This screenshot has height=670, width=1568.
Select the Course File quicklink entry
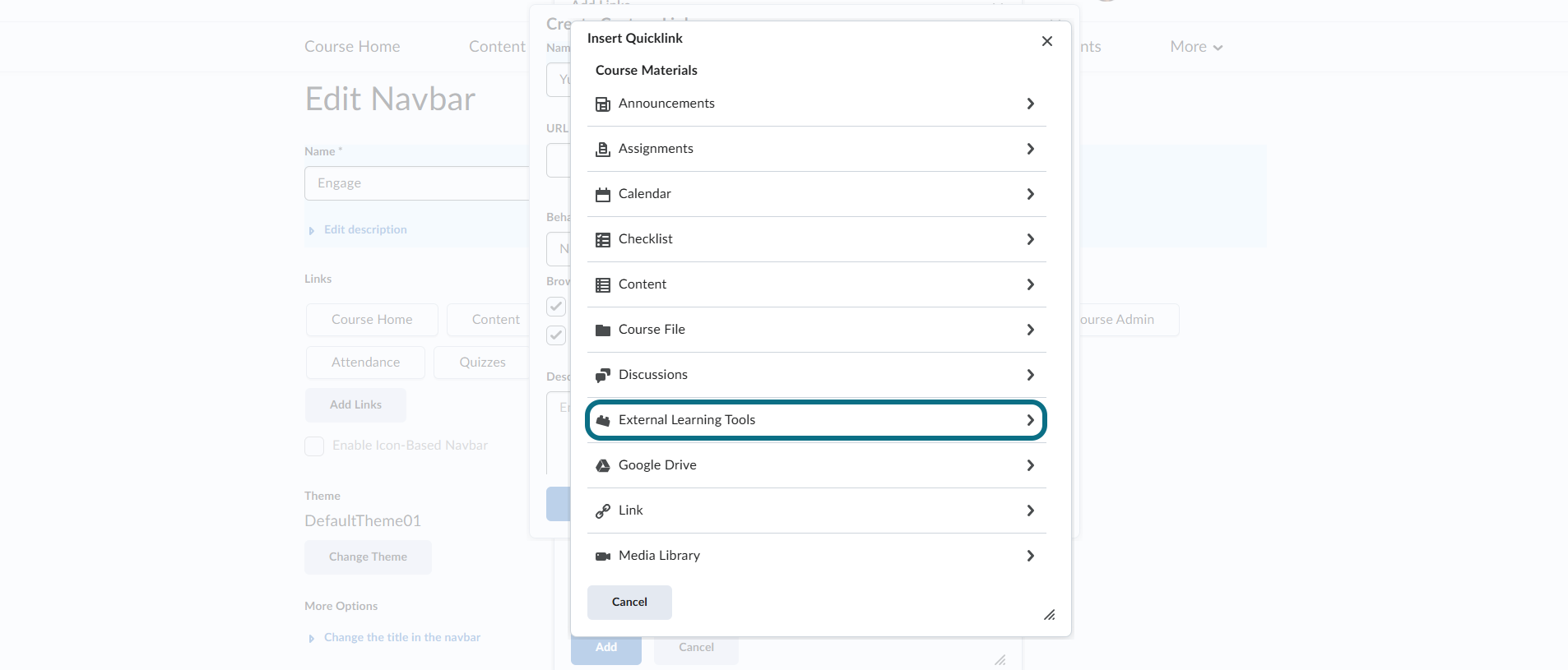click(816, 330)
